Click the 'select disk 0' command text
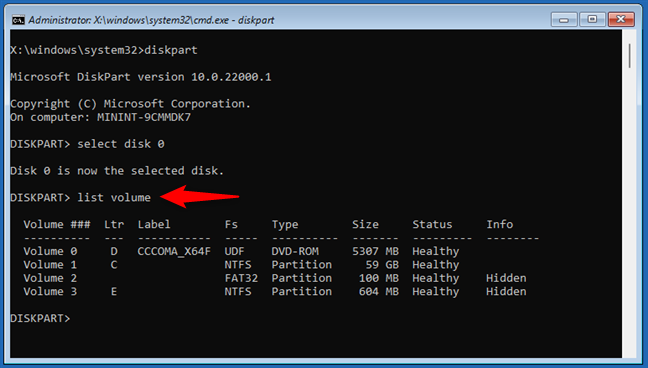The image size is (648, 368). click(x=121, y=144)
